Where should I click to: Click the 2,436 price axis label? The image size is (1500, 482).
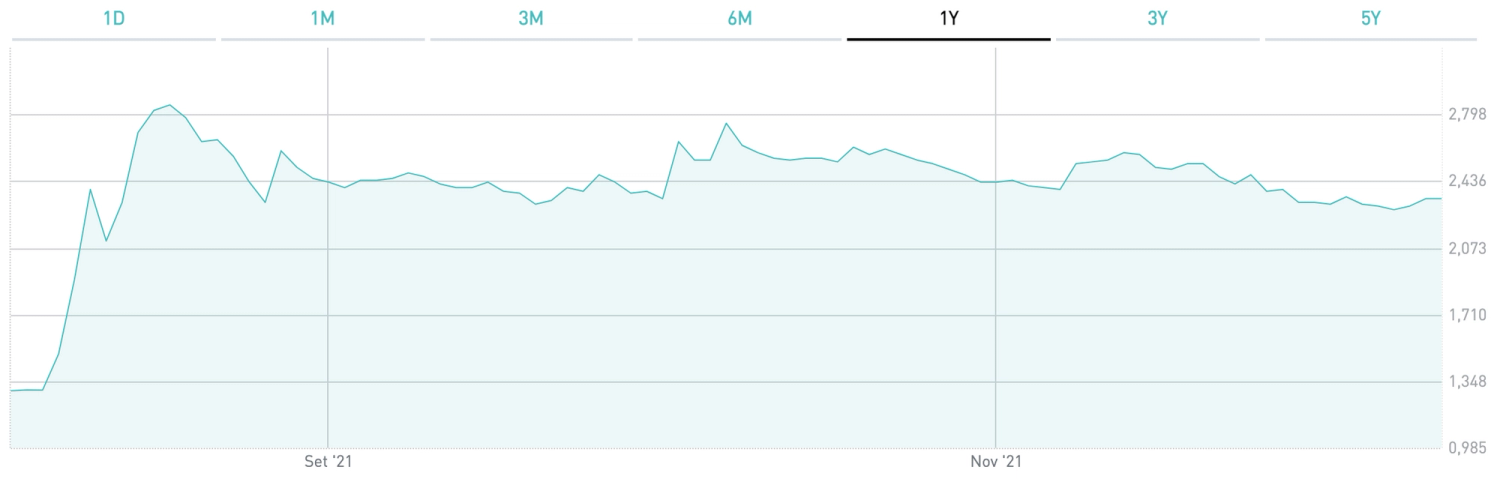(1467, 182)
